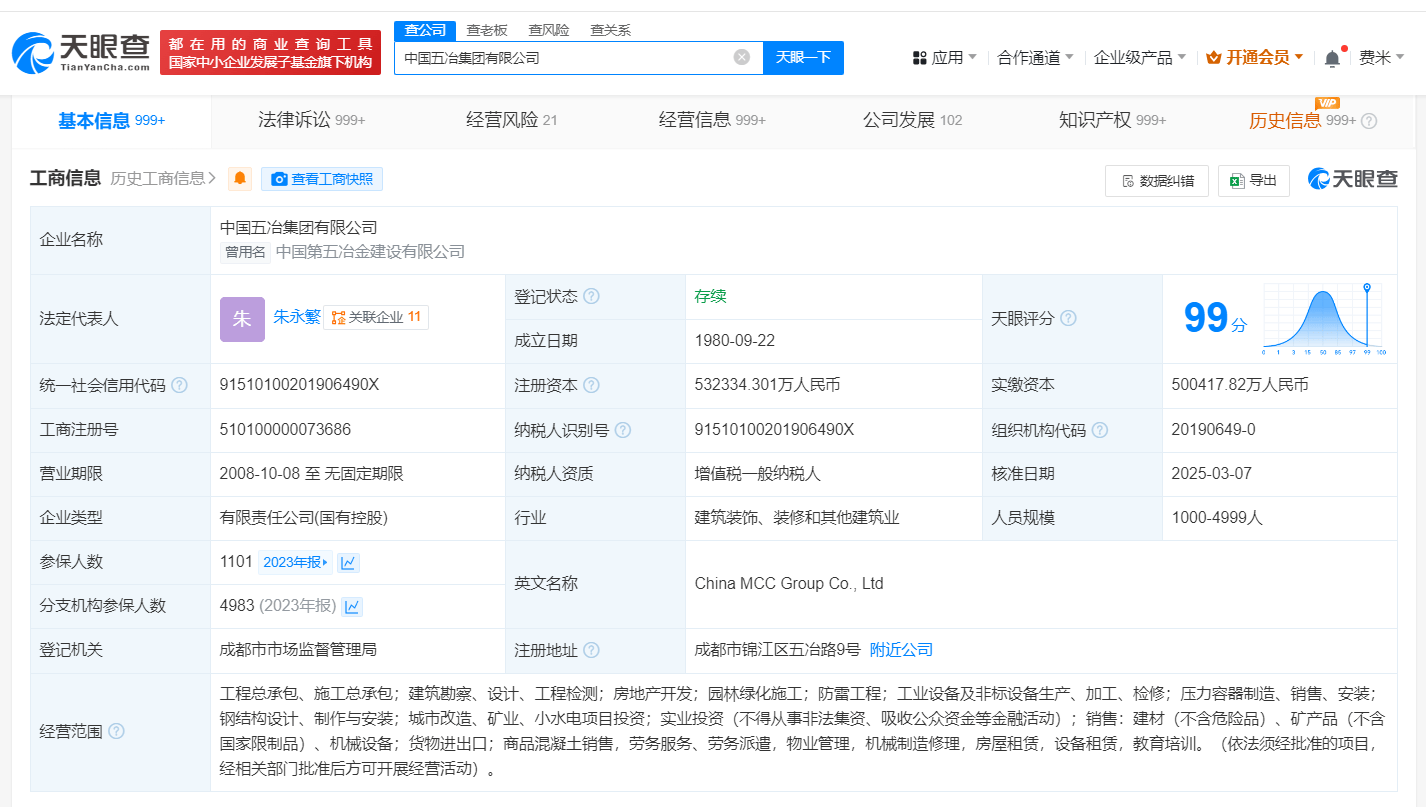Open the TianYanCha home logo

[x=81, y=51]
